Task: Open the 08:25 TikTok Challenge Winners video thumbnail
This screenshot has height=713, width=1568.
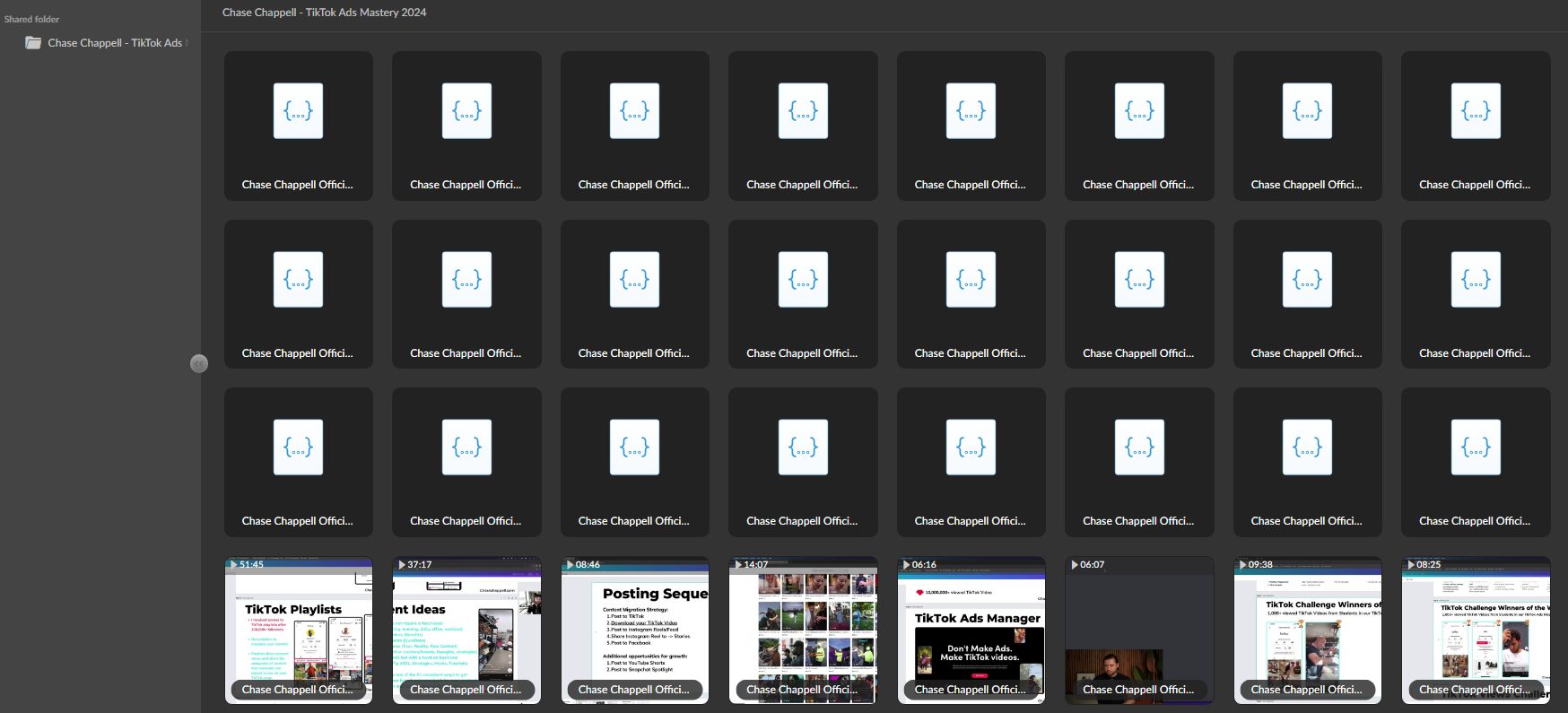Action: (1476, 630)
